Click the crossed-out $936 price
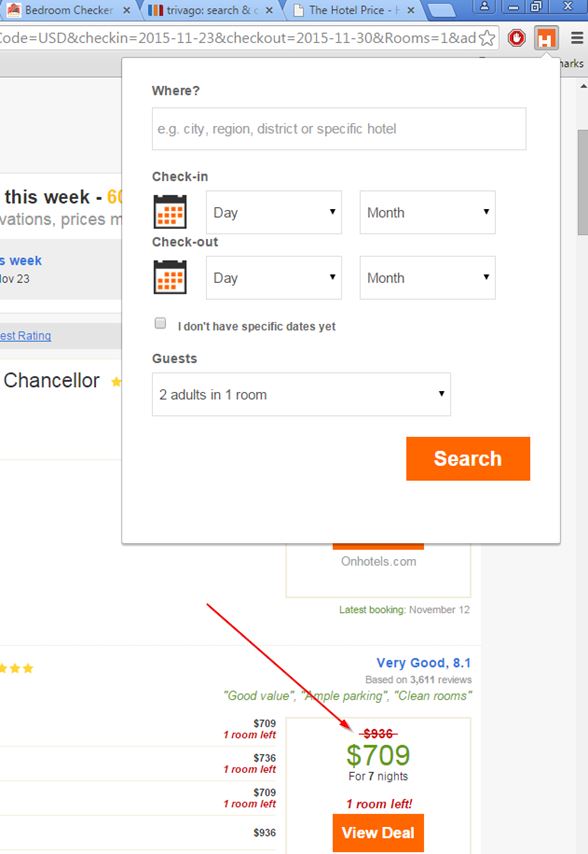Viewport: 588px width, 854px height. 378,734
